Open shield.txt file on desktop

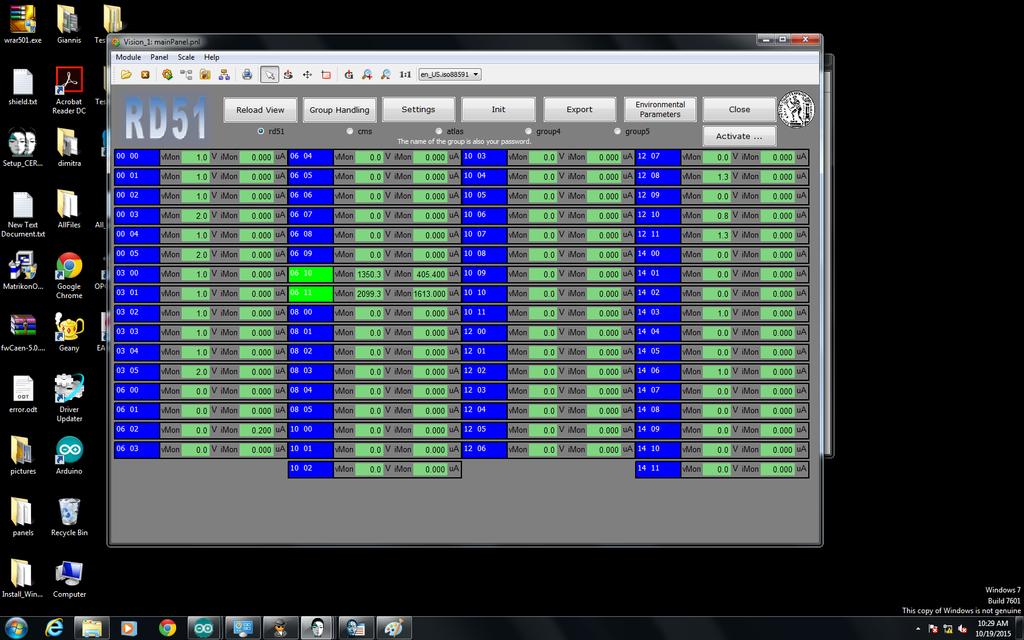(23, 86)
